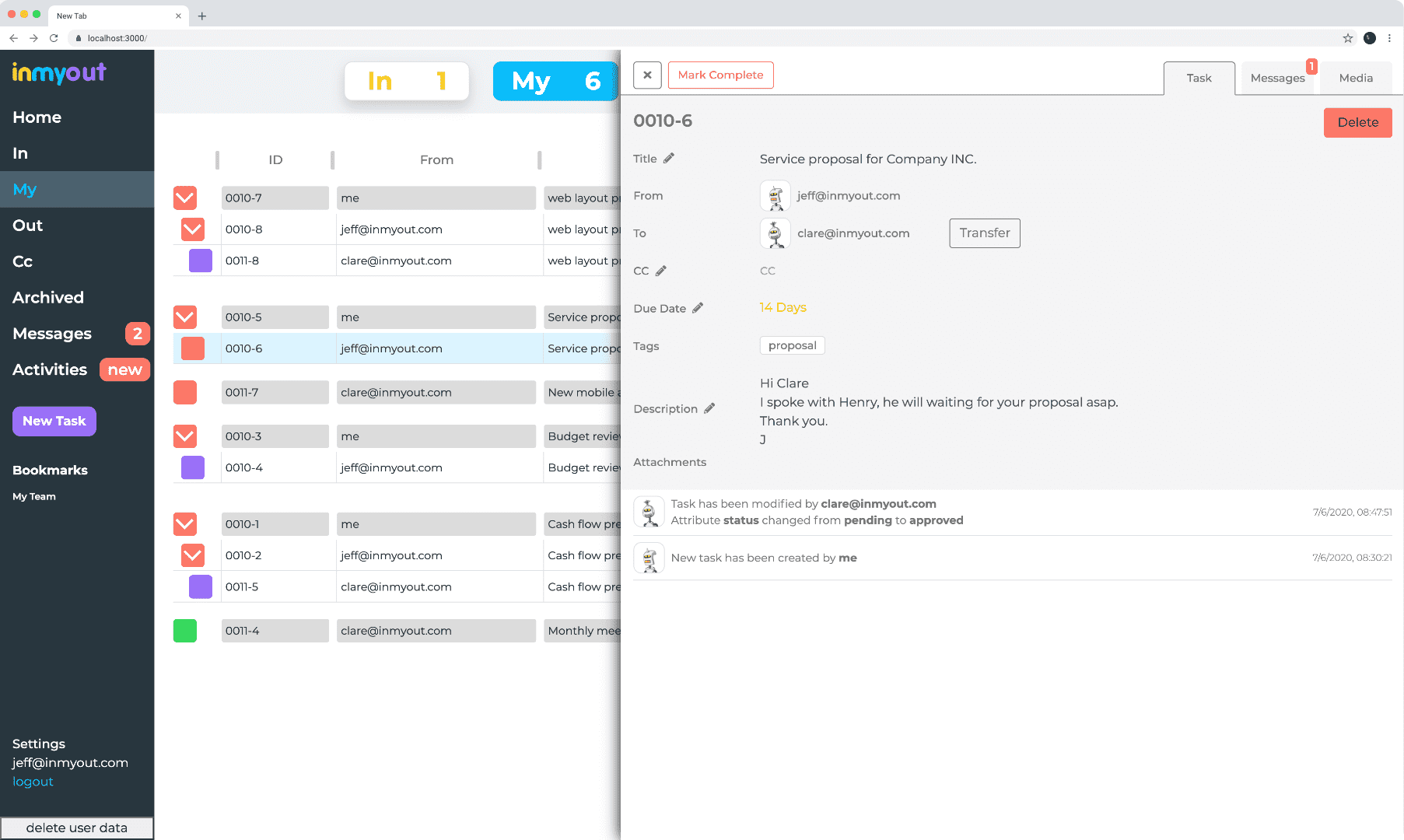Click the Mark Complete button
1404x840 pixels.
point(720,75)
